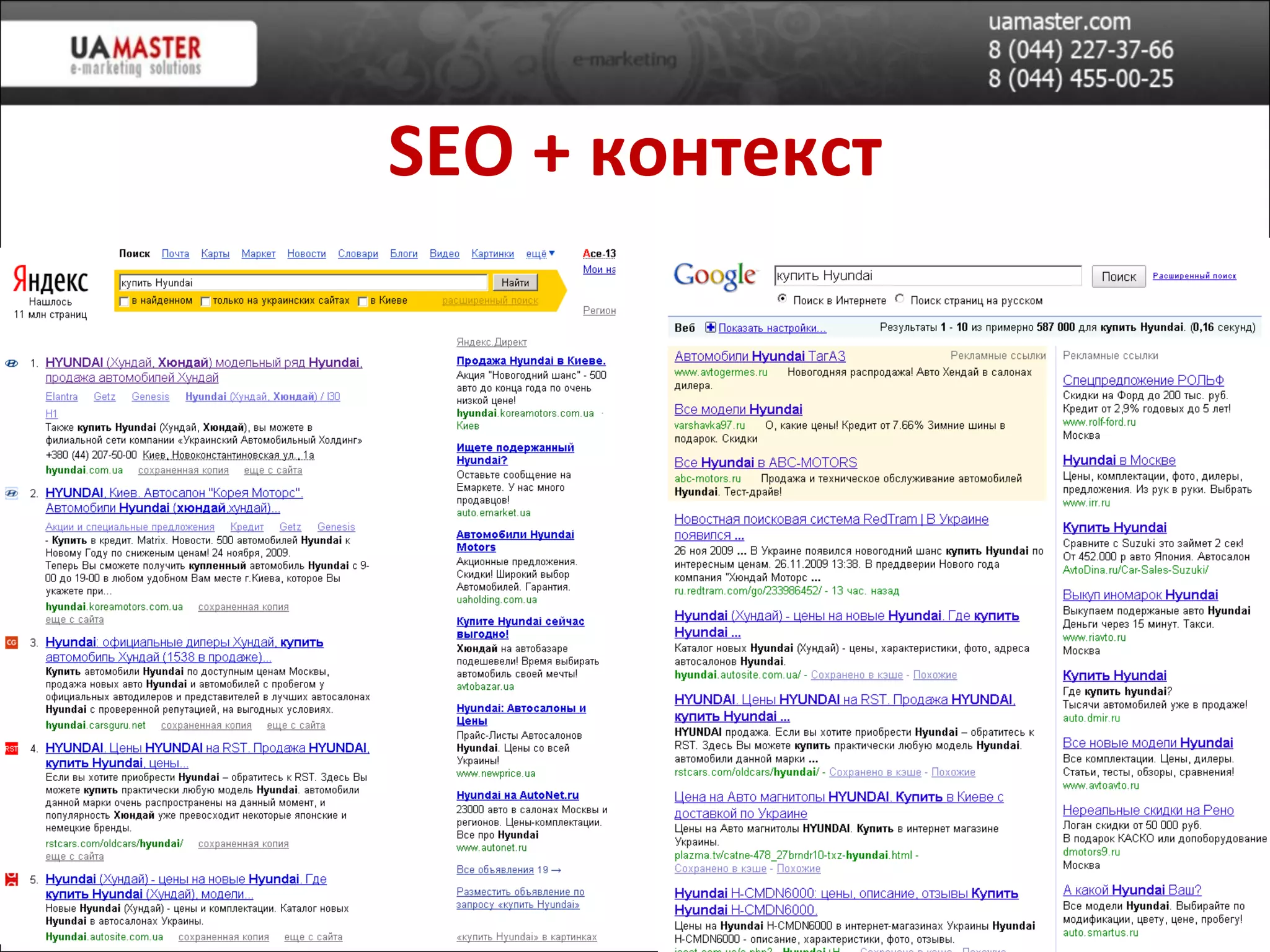Open Yandex 'расширенный поиск' link
This screenshot has height=952, width=1270.
pos(490,301)
